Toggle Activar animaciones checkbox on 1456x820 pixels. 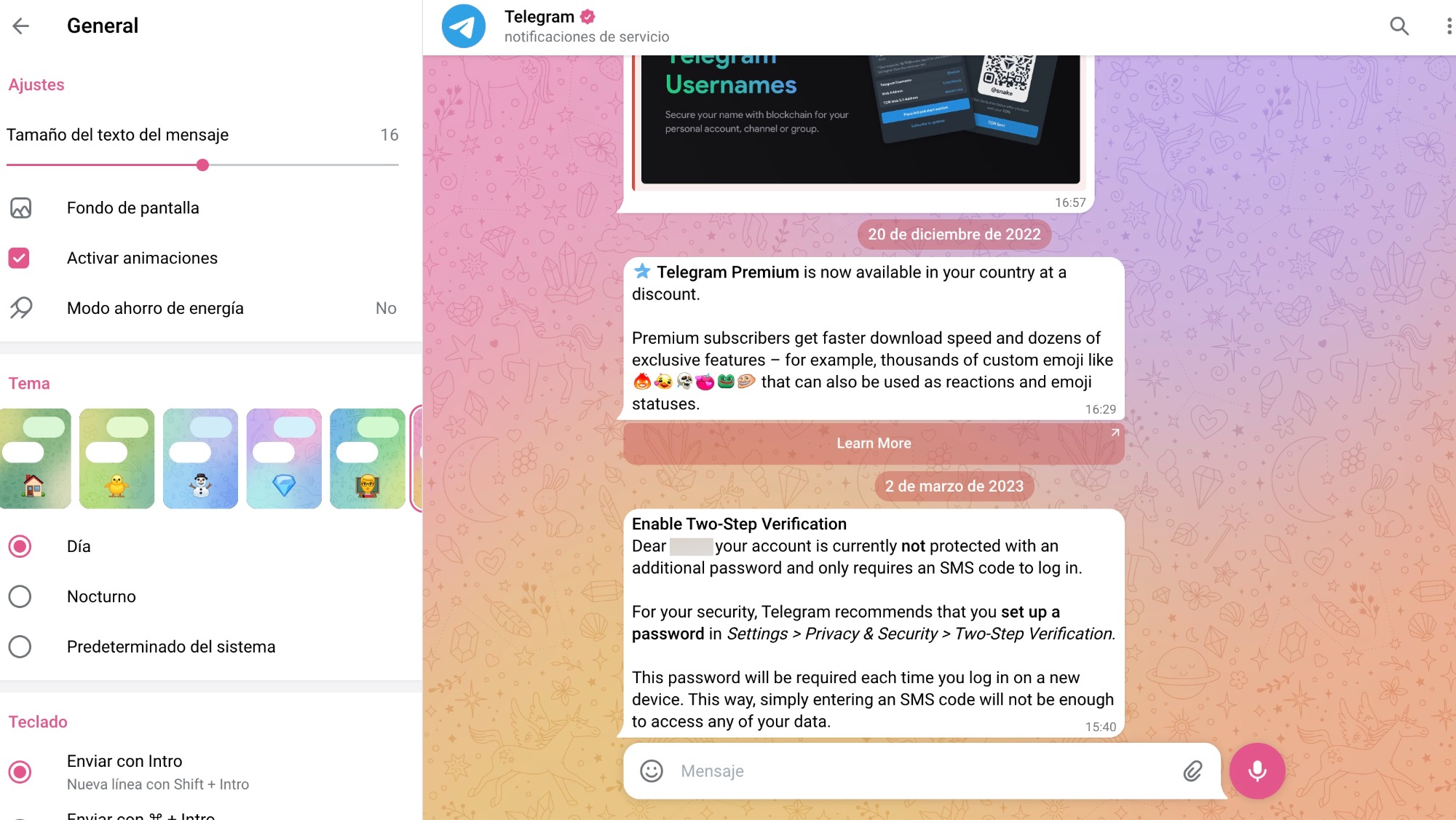[19, 257]
